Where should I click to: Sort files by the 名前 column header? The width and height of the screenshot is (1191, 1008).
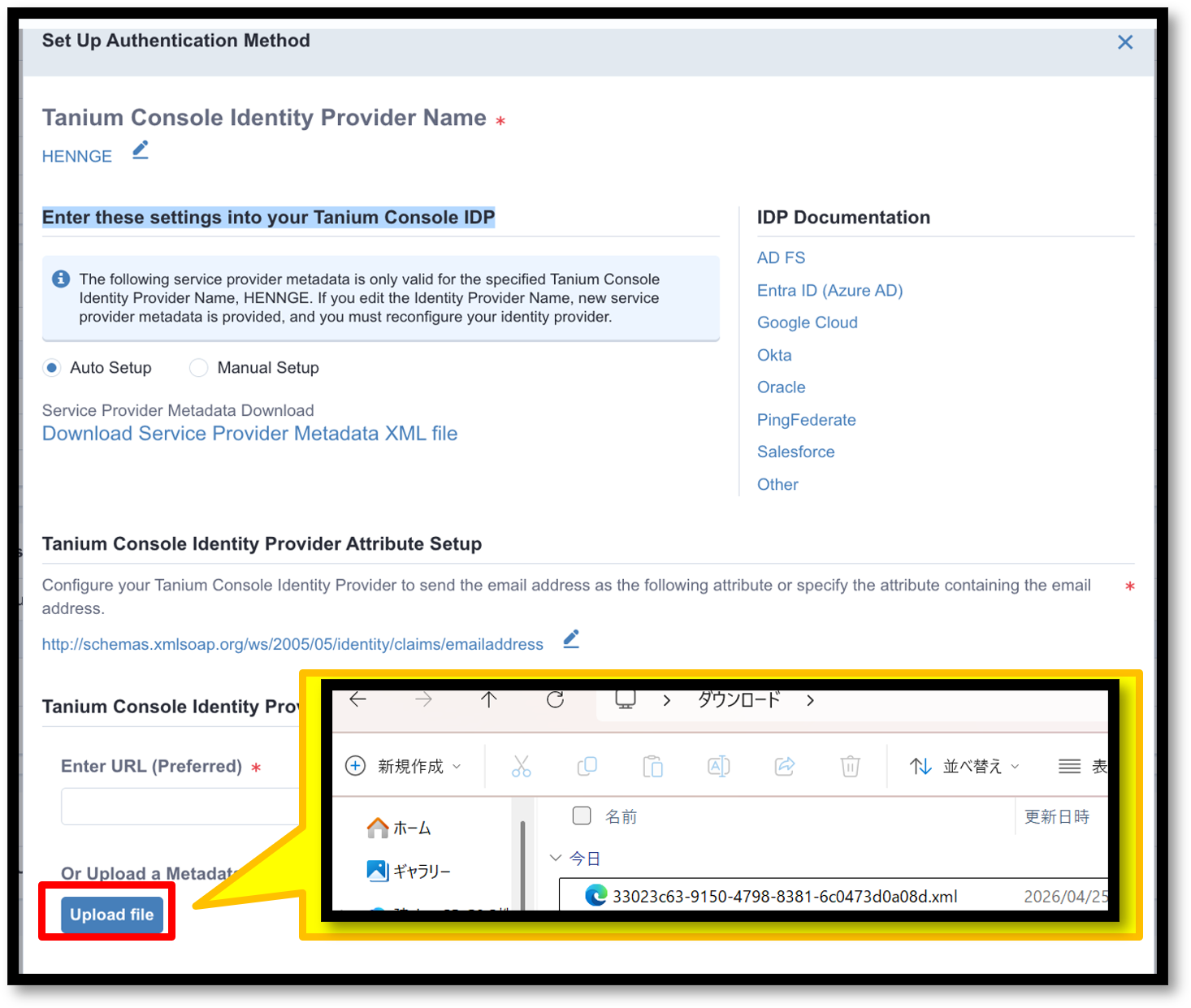point(621,816)
